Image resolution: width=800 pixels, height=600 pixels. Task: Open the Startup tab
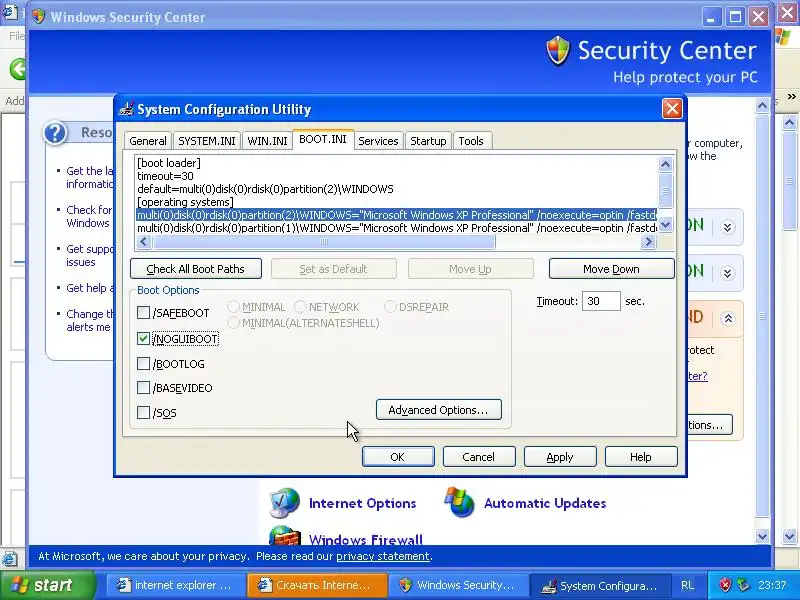click(x=428, y=141)
